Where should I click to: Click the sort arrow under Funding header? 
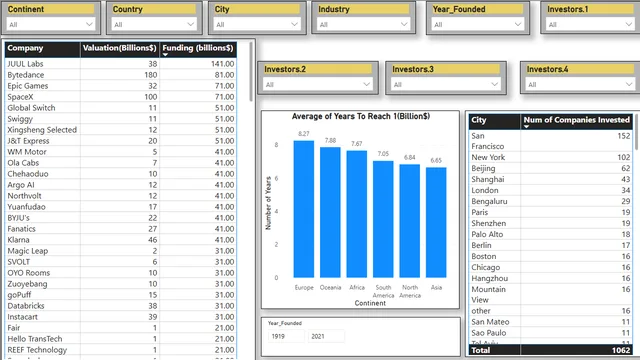[165, 55]
